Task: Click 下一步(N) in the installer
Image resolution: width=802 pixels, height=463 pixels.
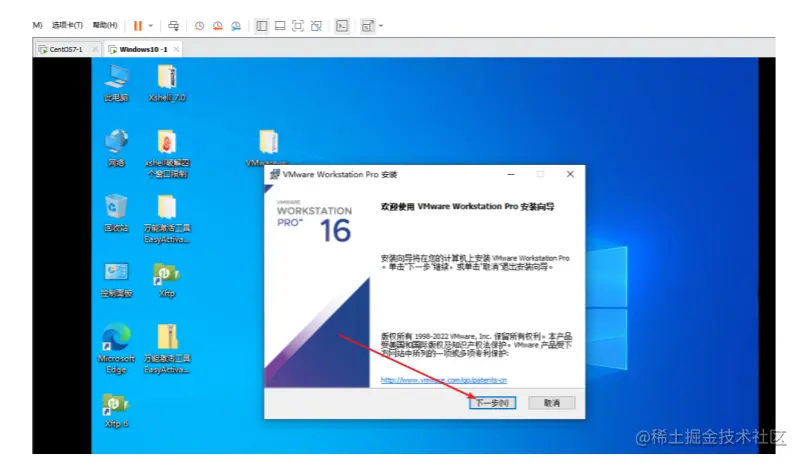Action: 492,403
